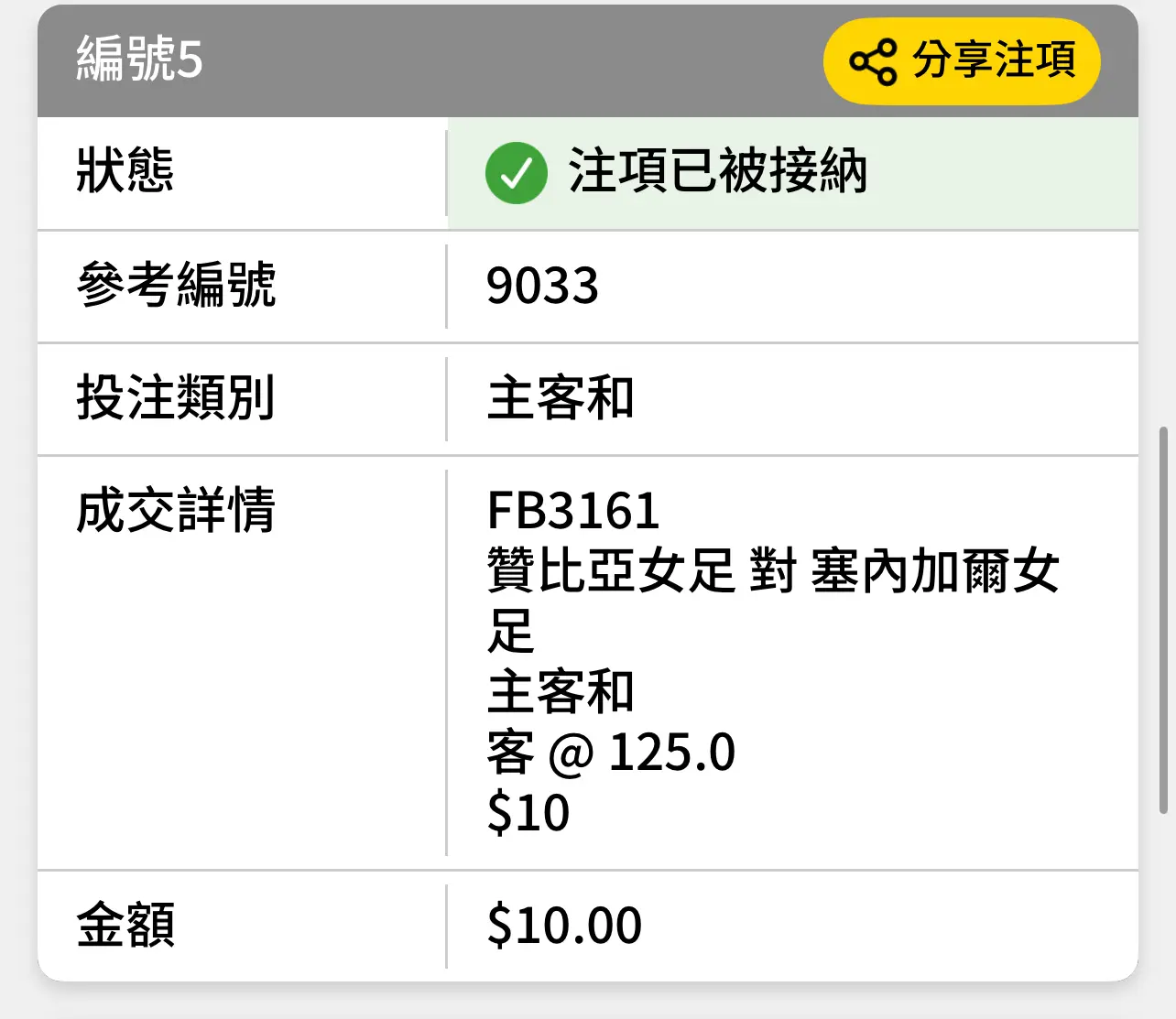Click the 金額 row label
The width and height of the screenshot is (1176, 1019).
point(125,925)
